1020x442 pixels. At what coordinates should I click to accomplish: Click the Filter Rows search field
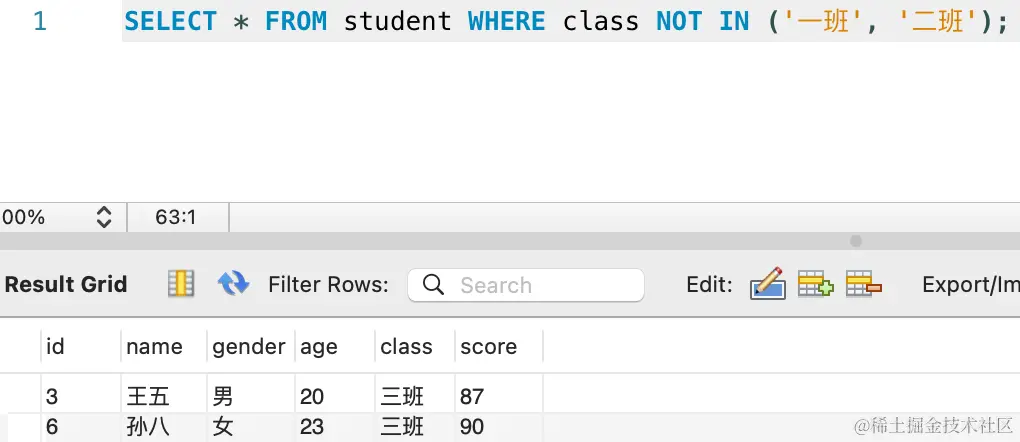[x=526, y=284]
